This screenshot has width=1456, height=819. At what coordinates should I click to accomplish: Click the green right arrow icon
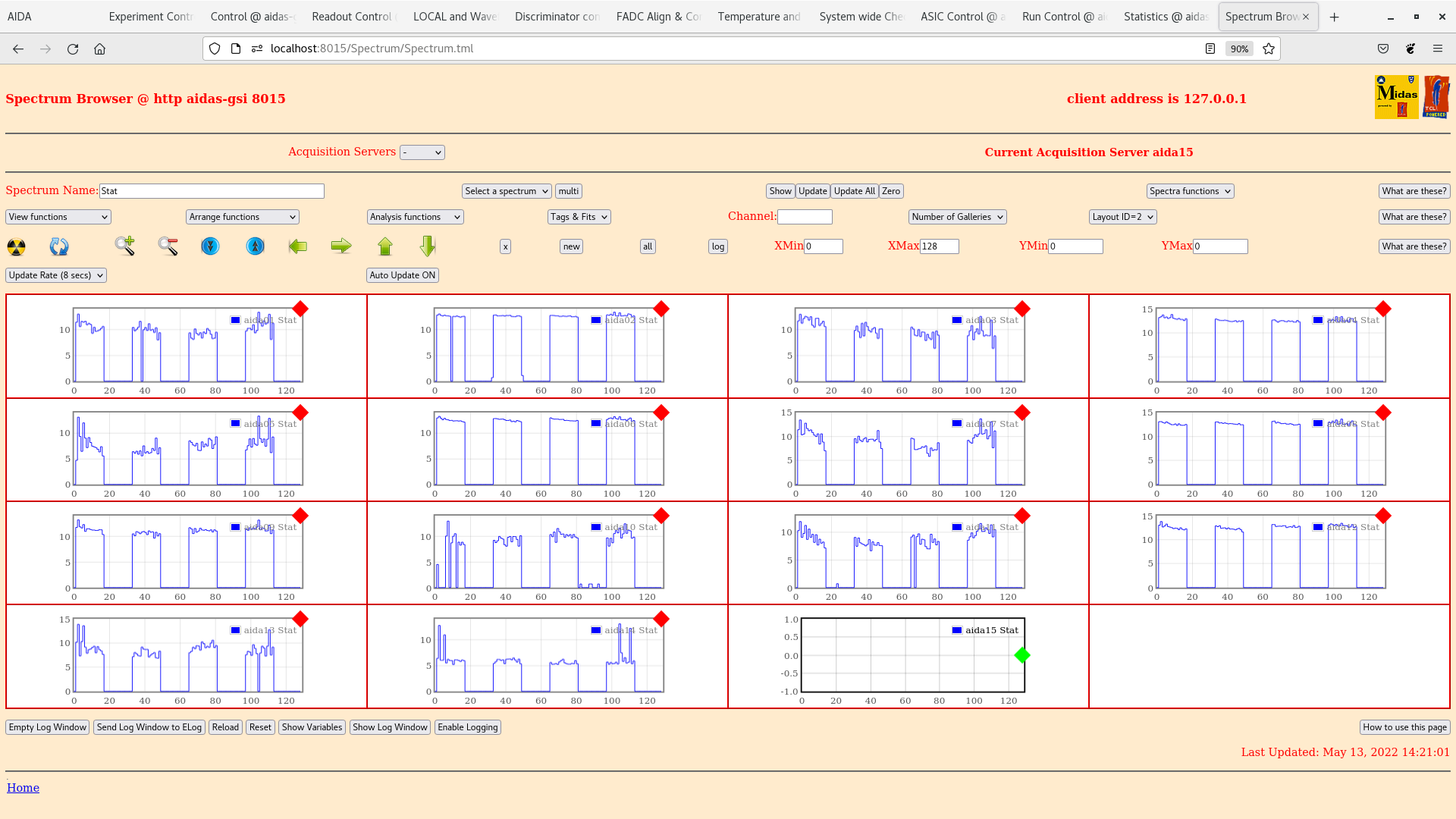(341, 246)
